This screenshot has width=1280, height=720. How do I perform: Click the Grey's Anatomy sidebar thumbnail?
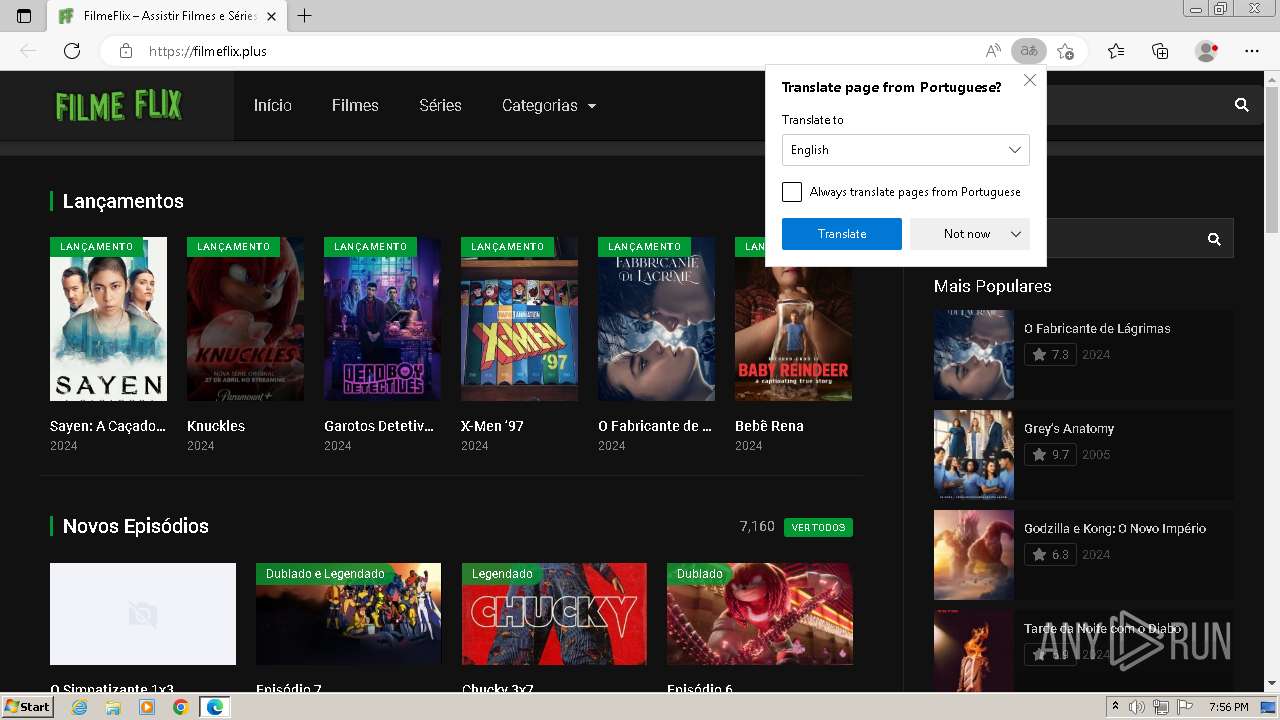tap(974, 455)
